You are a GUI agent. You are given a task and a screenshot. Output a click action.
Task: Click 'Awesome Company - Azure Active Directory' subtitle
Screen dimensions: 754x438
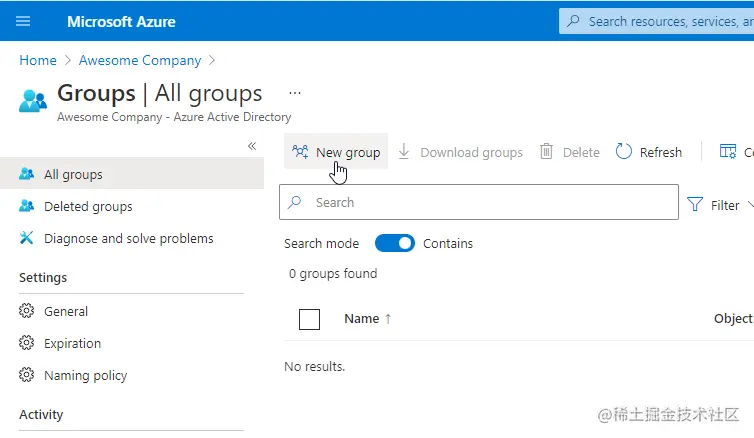tap(174, 117)
